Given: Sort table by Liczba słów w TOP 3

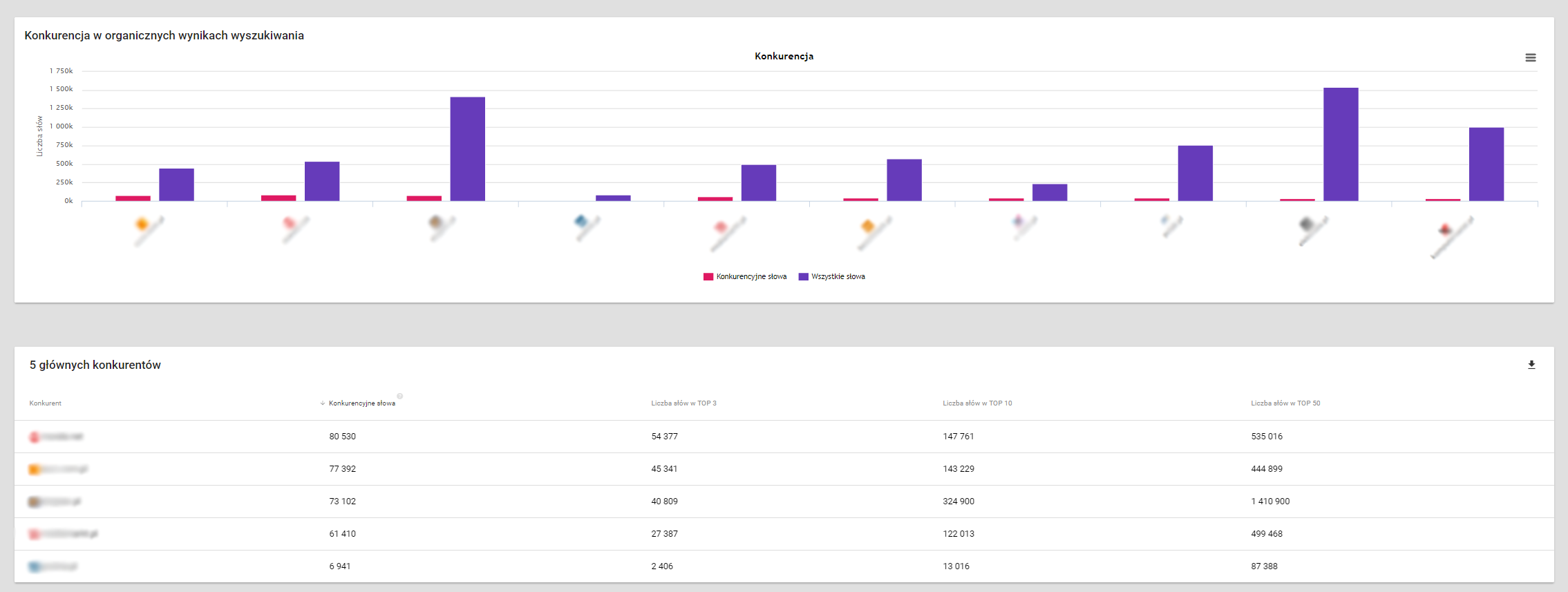Looking at the screenshot, I should [x=683, y=403].
